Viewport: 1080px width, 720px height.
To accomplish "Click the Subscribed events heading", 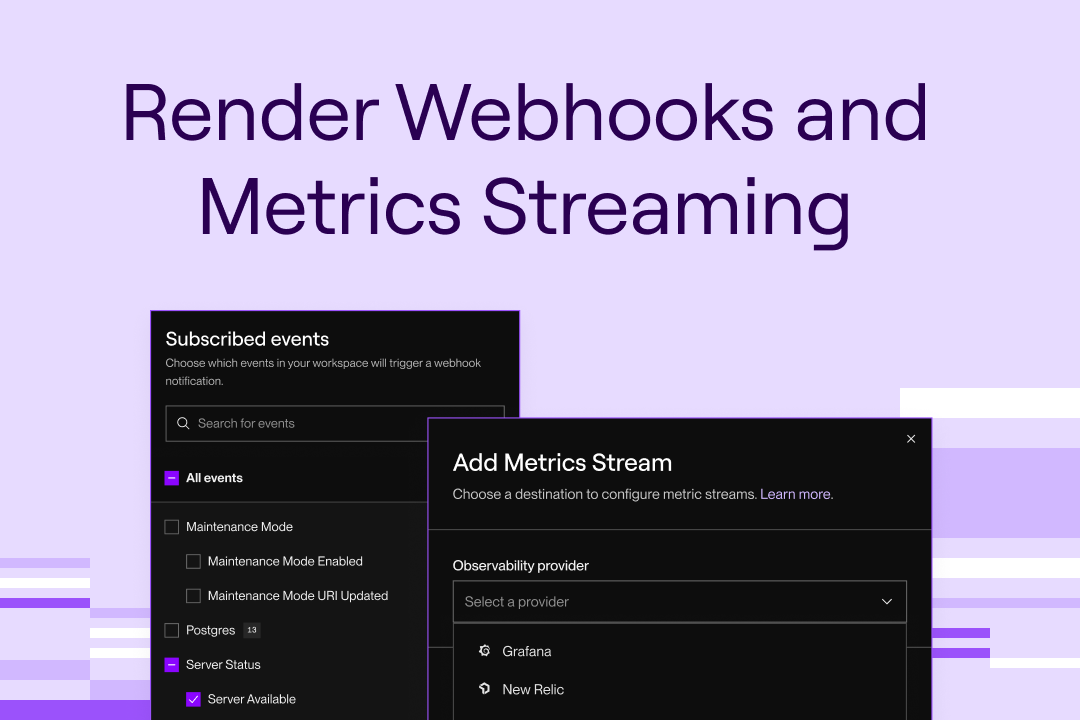I will click(247, 339).
